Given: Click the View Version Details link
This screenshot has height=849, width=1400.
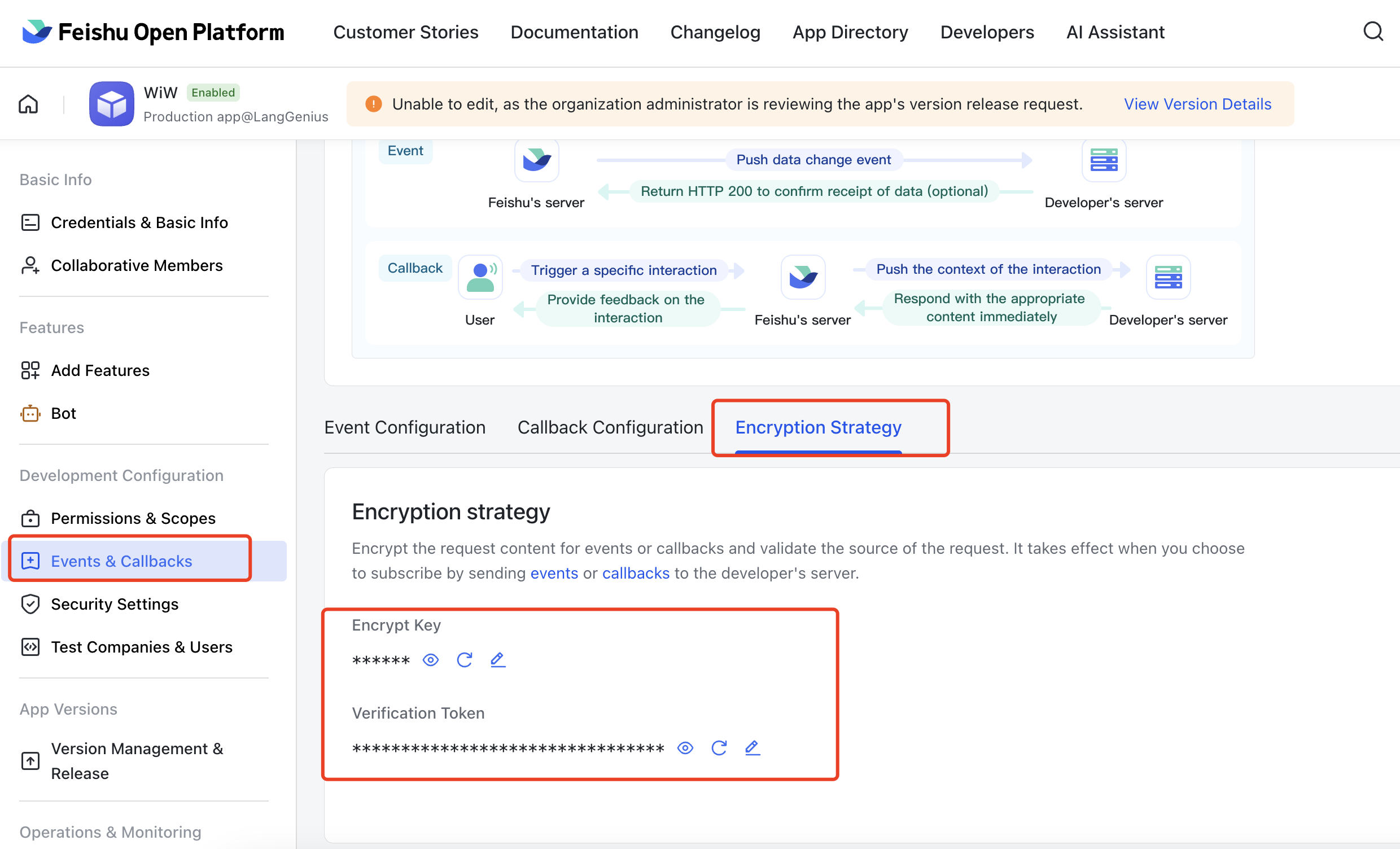Looking at the screenshot, I should (x=1197, y=104).
